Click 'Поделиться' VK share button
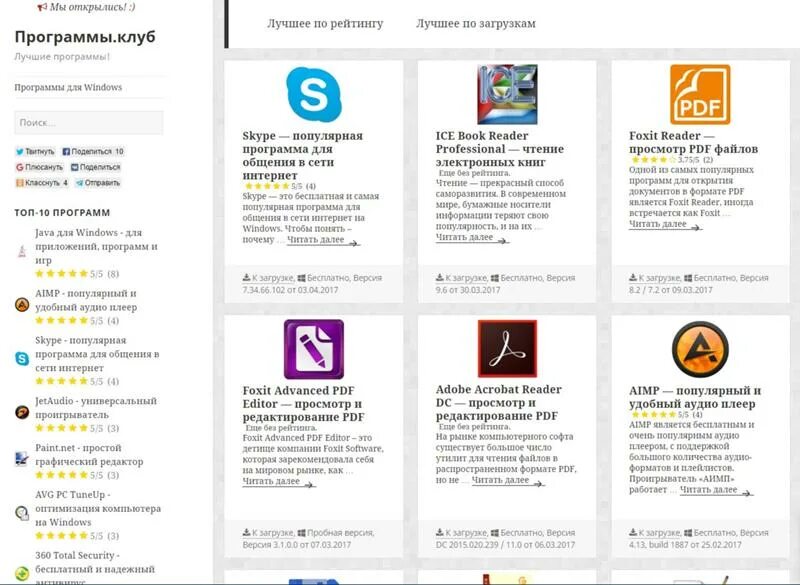Viewport: 800px width, 585px height. click(x=95, y=167)
